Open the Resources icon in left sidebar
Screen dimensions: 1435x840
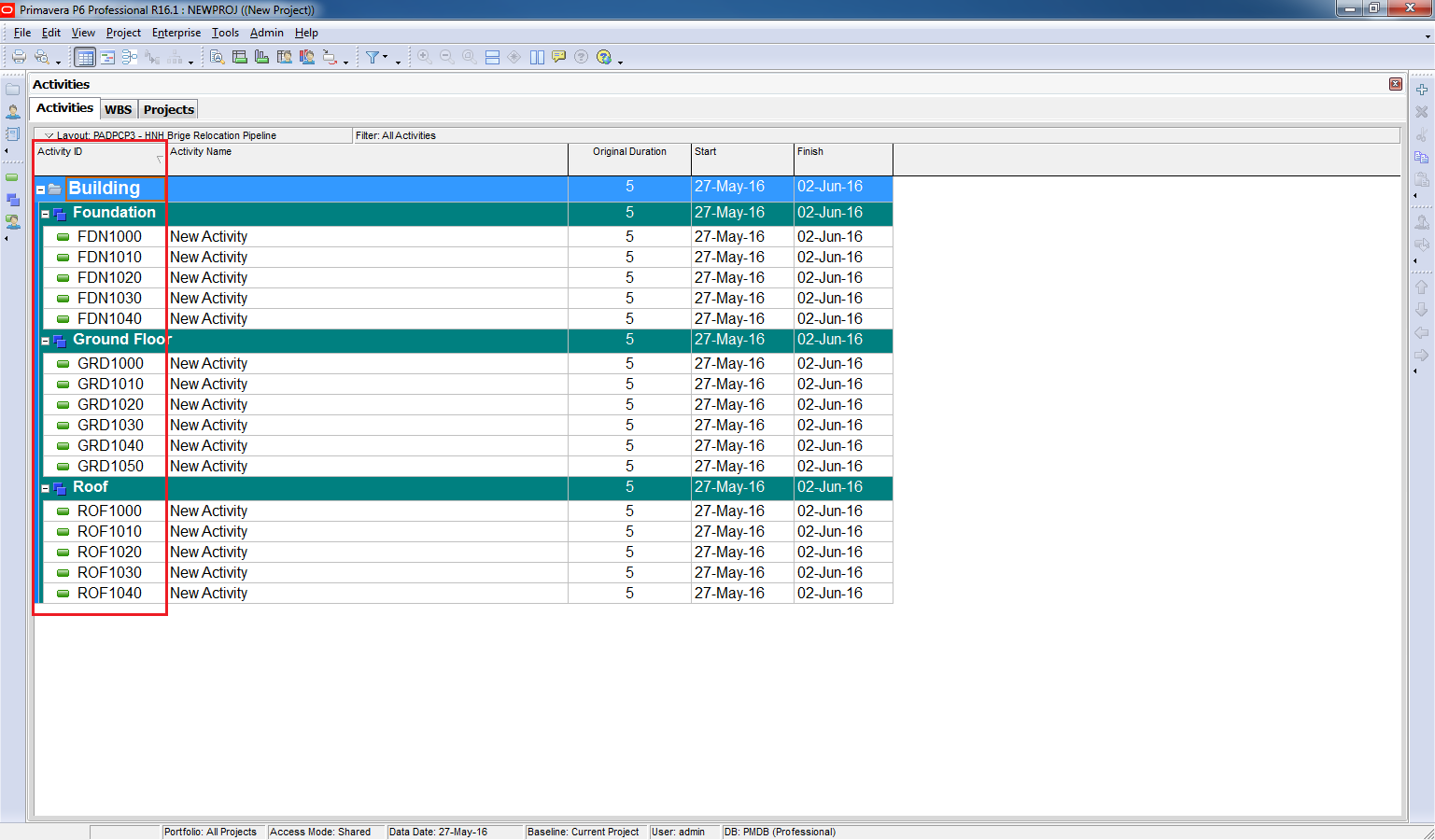click(13, 111)
